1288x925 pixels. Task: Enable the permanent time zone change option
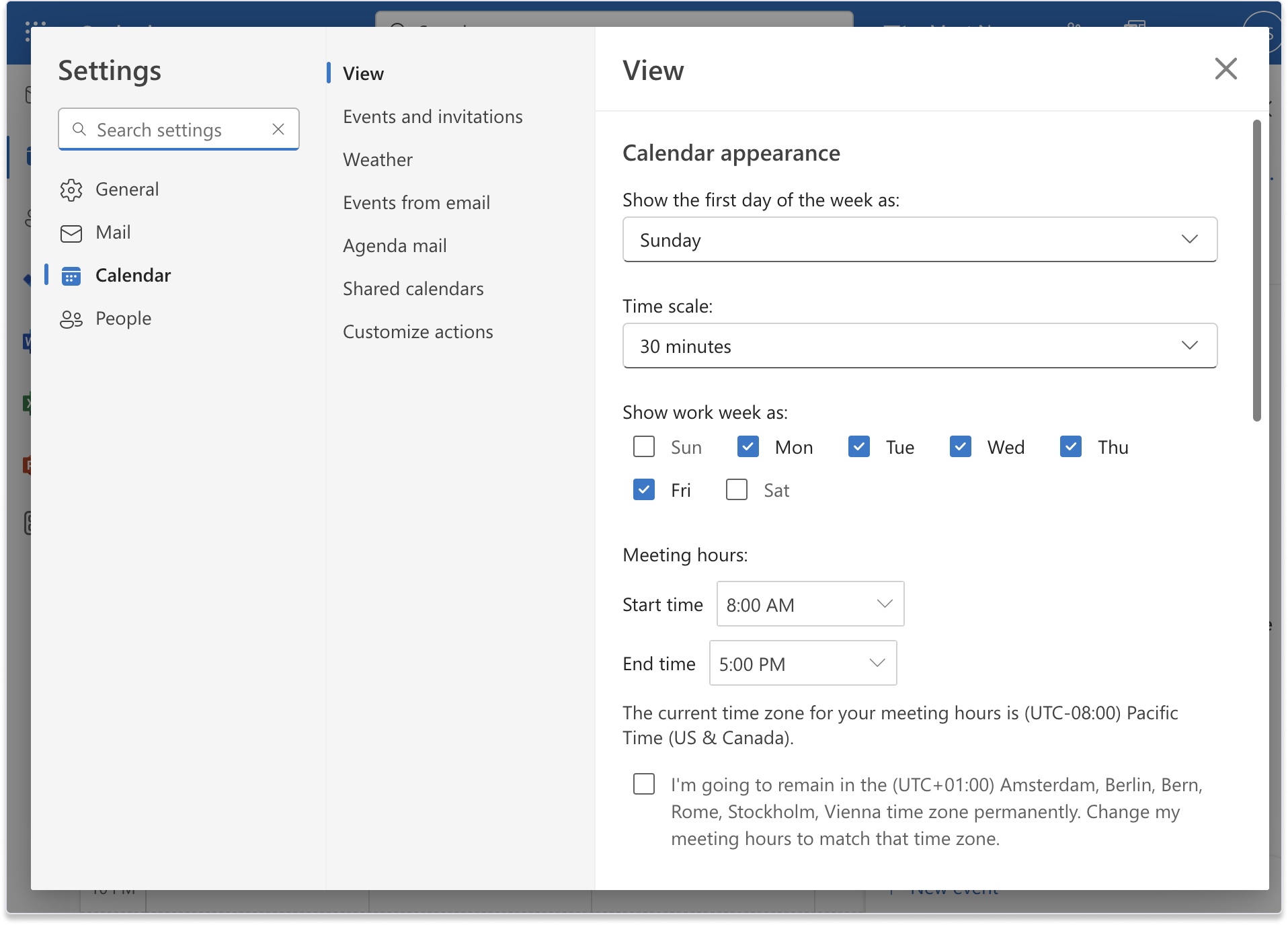[x=643, y=784]
